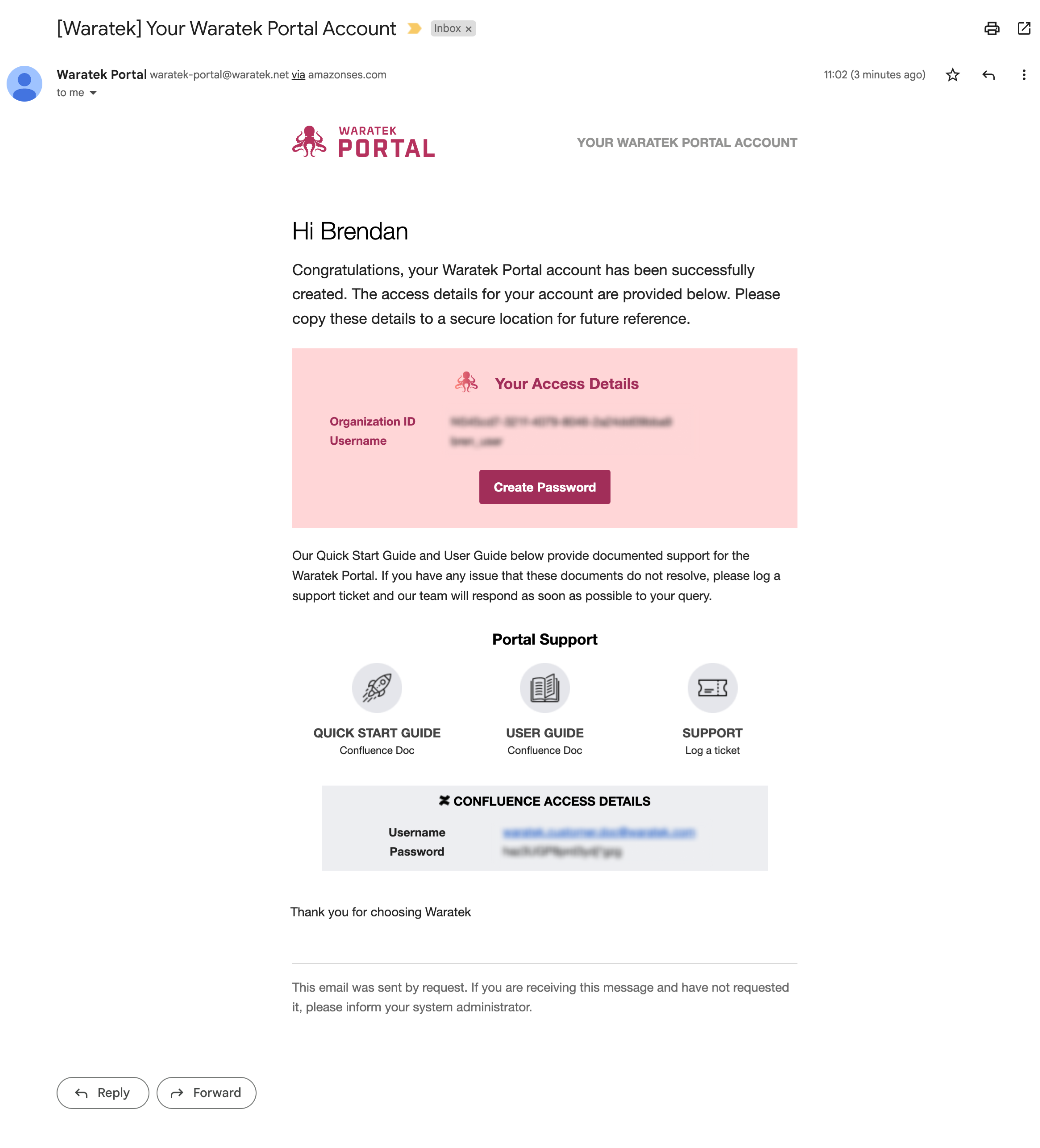Star this Waratek Portal email
The image size is (1040, 1148).
point(952,75)
